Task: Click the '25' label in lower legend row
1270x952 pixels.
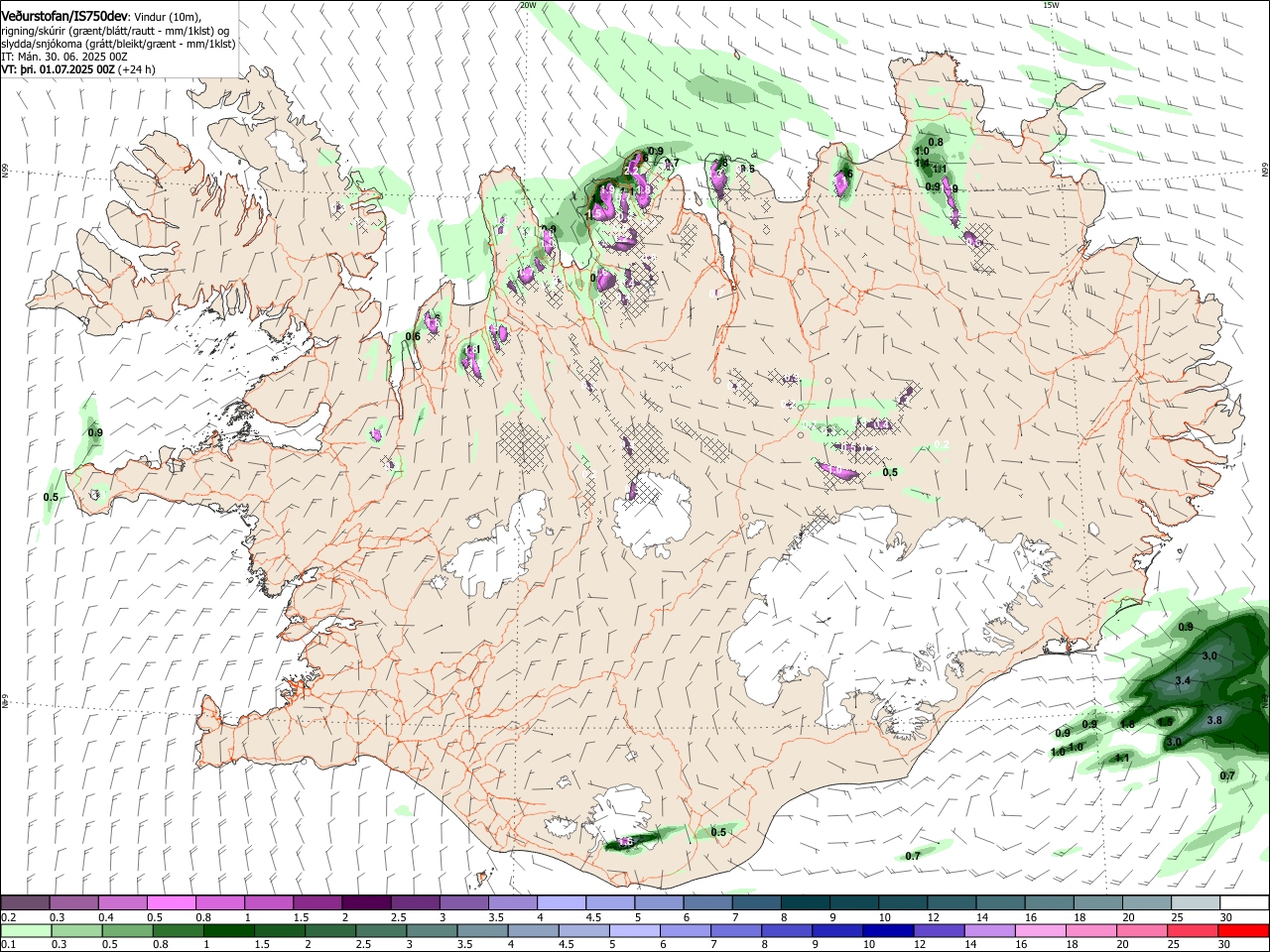Action: click(x=1176, y=945)
